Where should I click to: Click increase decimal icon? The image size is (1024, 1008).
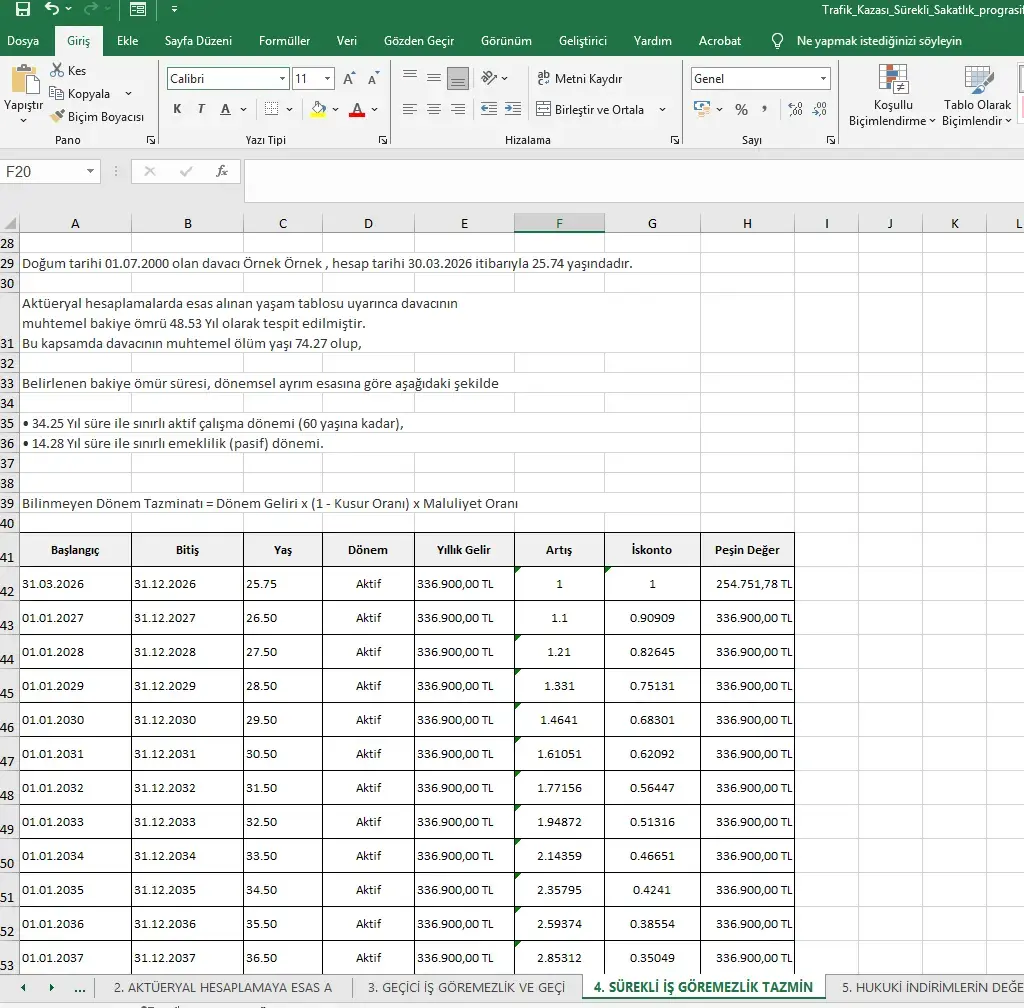point(795,109)
